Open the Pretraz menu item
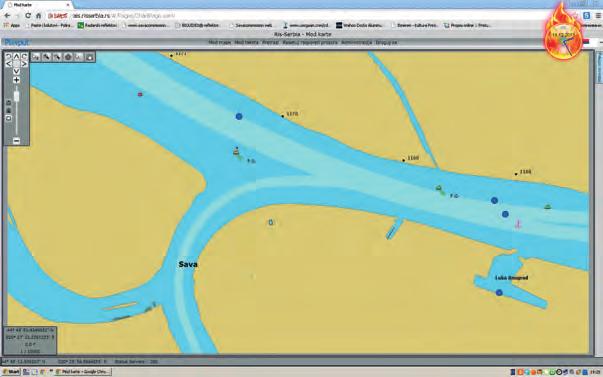The width and height of the screenshot is (603, 377). (270, 42)
